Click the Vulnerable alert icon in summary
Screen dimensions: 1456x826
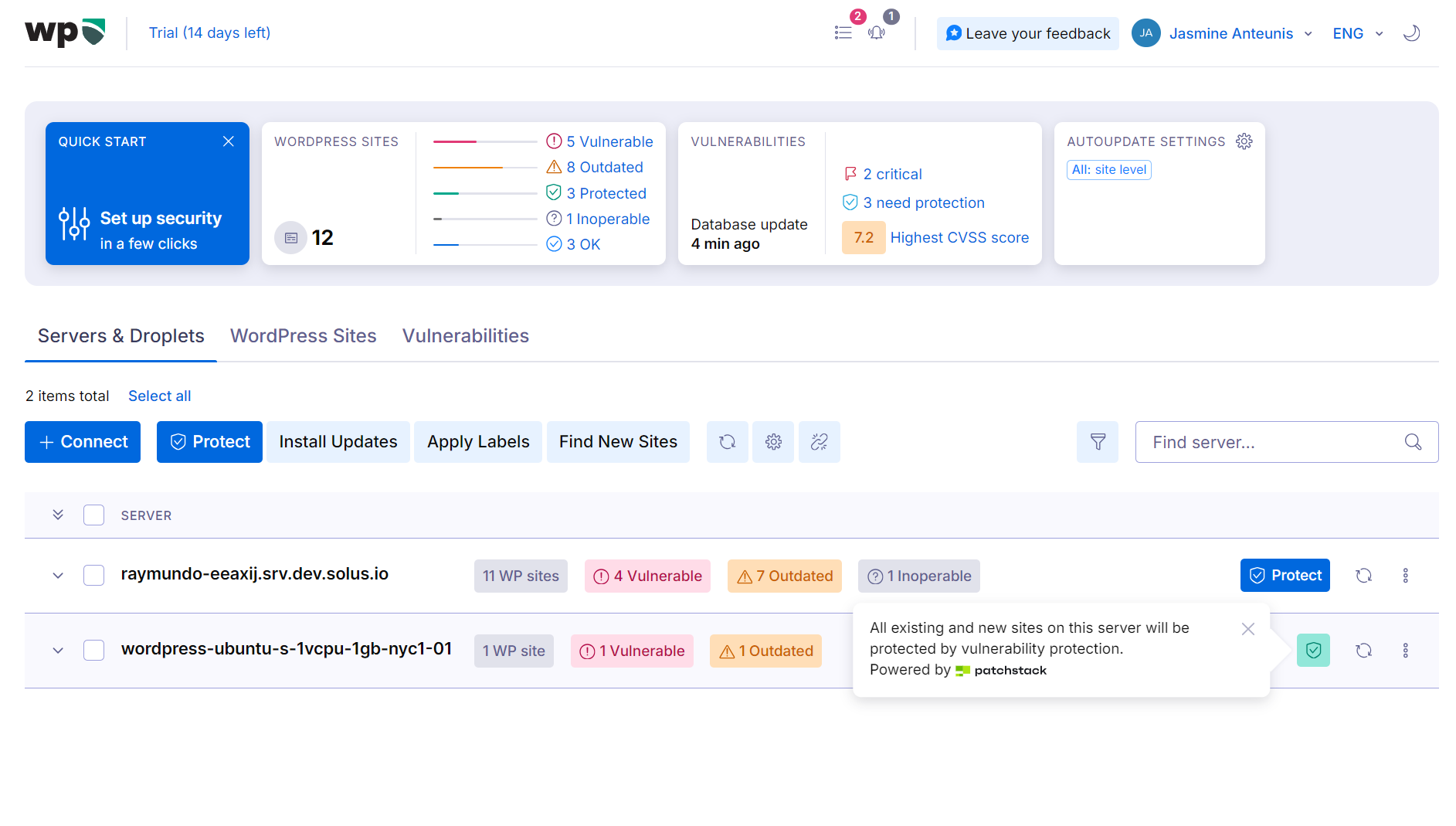pos(554,141)
